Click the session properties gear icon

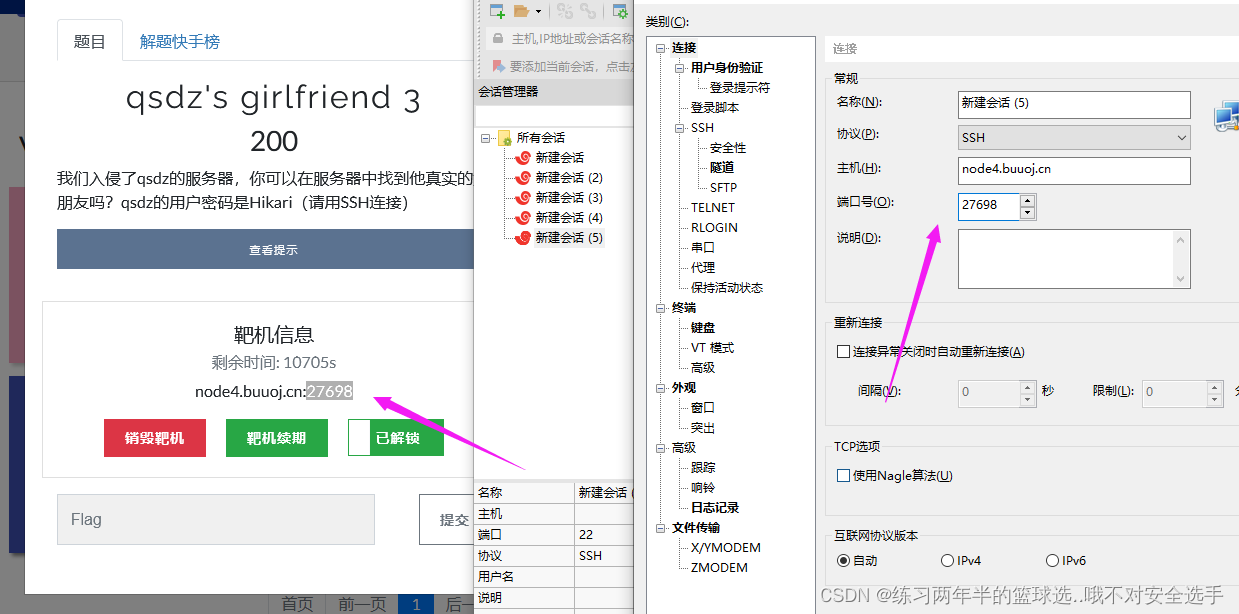[620, 12]
